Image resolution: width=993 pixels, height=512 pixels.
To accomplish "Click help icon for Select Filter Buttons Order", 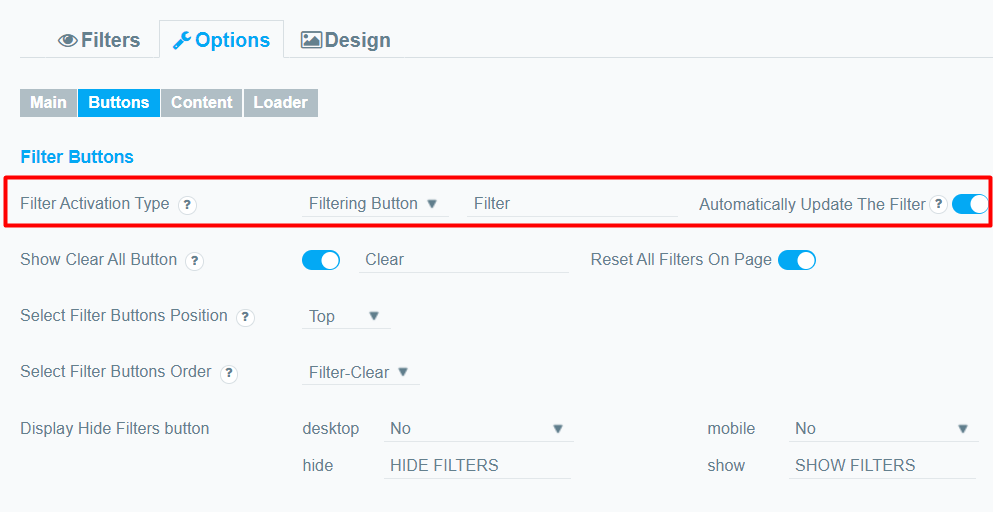I will [x=229, y=374].
